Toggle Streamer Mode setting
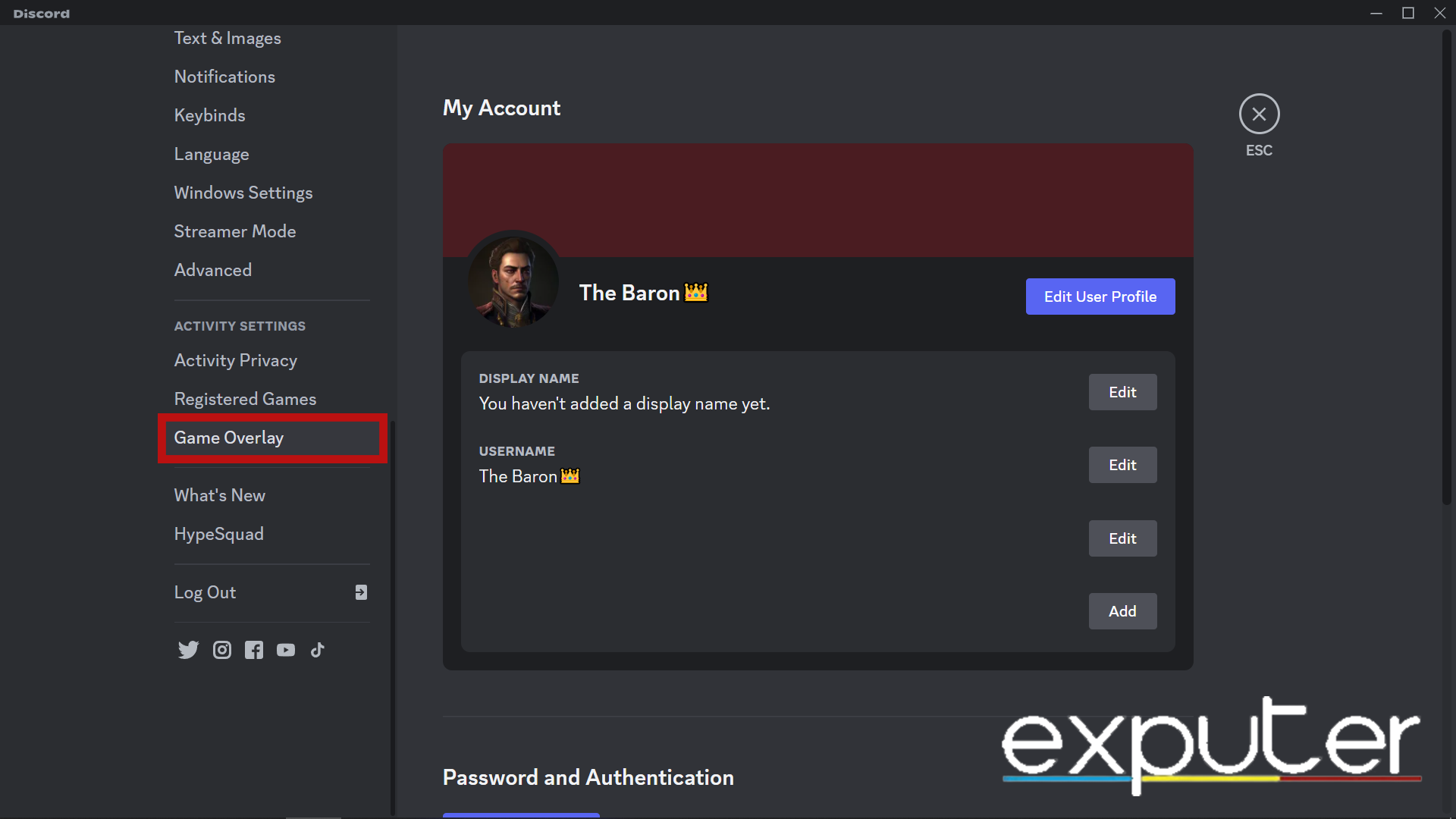The image size is (1456, 819). click(x=234, y=231)
